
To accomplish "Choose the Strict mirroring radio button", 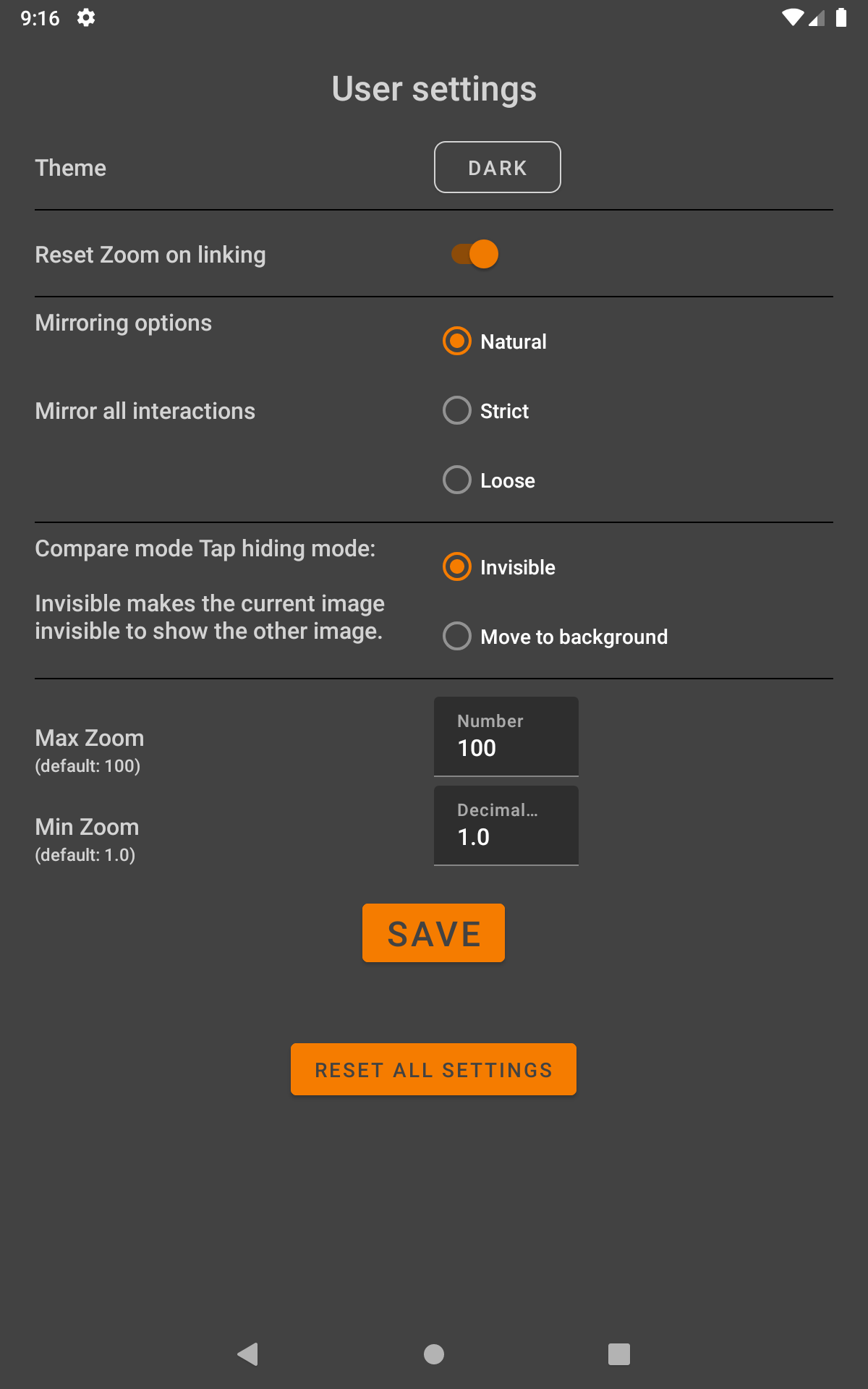I will pyautogui.click(x=457, y=410).
